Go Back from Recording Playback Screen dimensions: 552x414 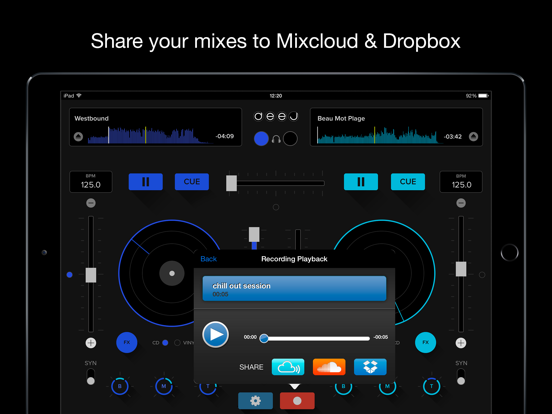coord(208,259)
